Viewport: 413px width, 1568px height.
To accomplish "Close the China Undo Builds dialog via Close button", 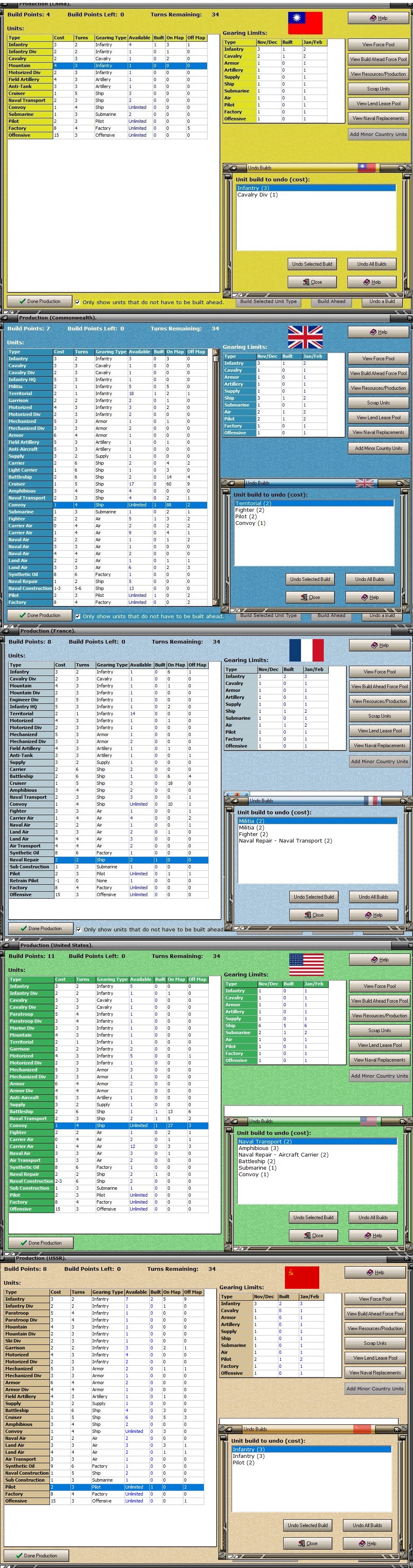I will coord(313,282).
